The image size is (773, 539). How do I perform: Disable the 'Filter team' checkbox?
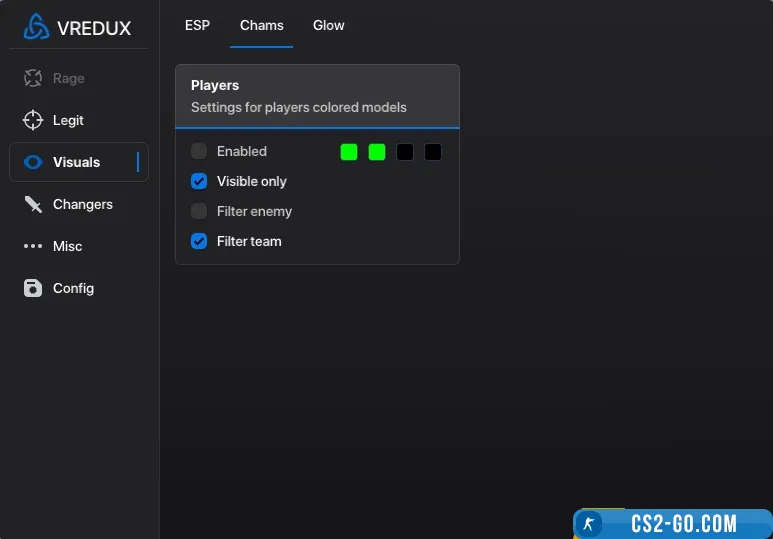(199, 241)
